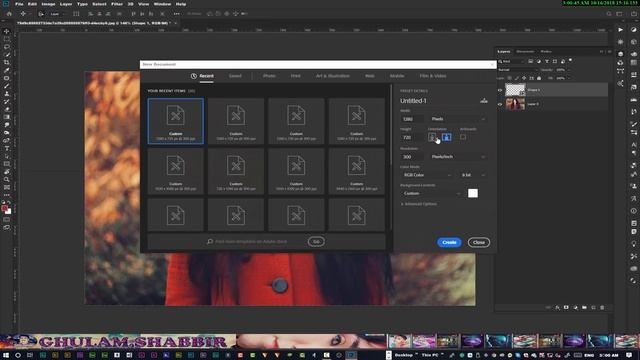Open the Pixels/Inch resolution units dropdown
Screen dimensions: 640x360
[458, 157]
